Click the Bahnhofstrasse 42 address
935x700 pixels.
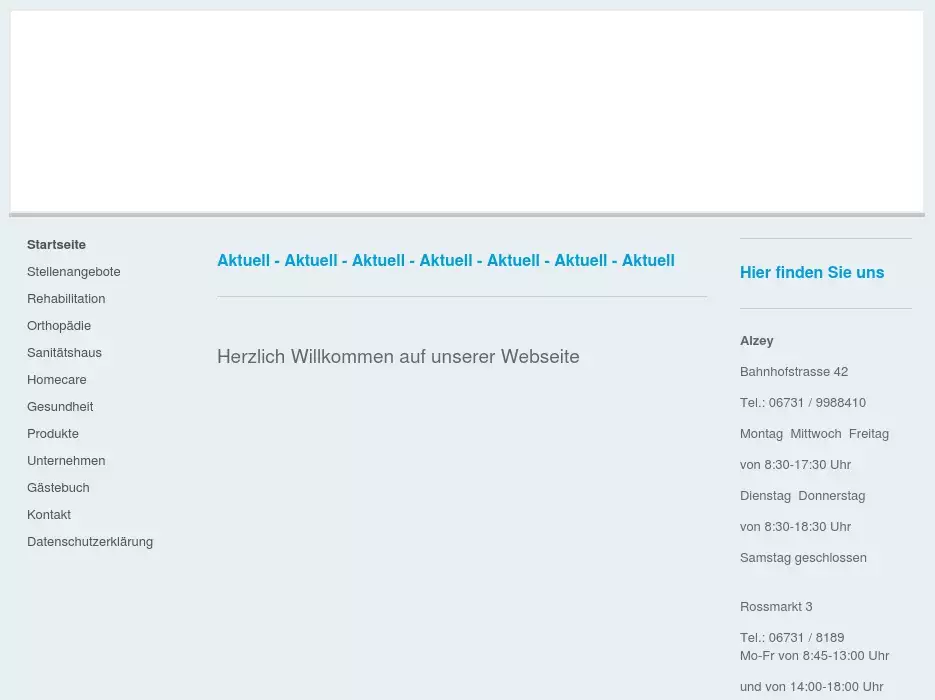click(794, 372)
